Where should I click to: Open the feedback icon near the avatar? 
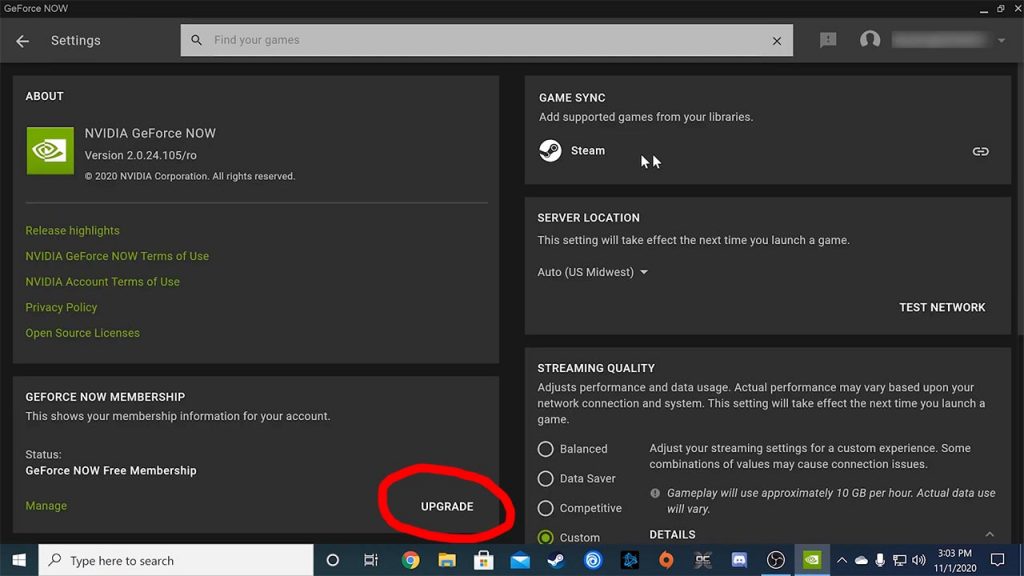click(x=828, y=40)
